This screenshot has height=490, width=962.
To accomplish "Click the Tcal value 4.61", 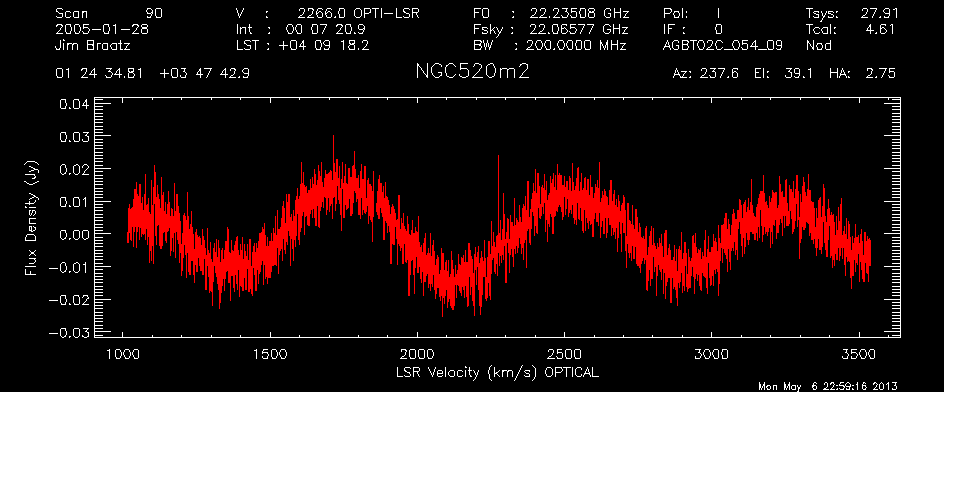I will (881, 29).
